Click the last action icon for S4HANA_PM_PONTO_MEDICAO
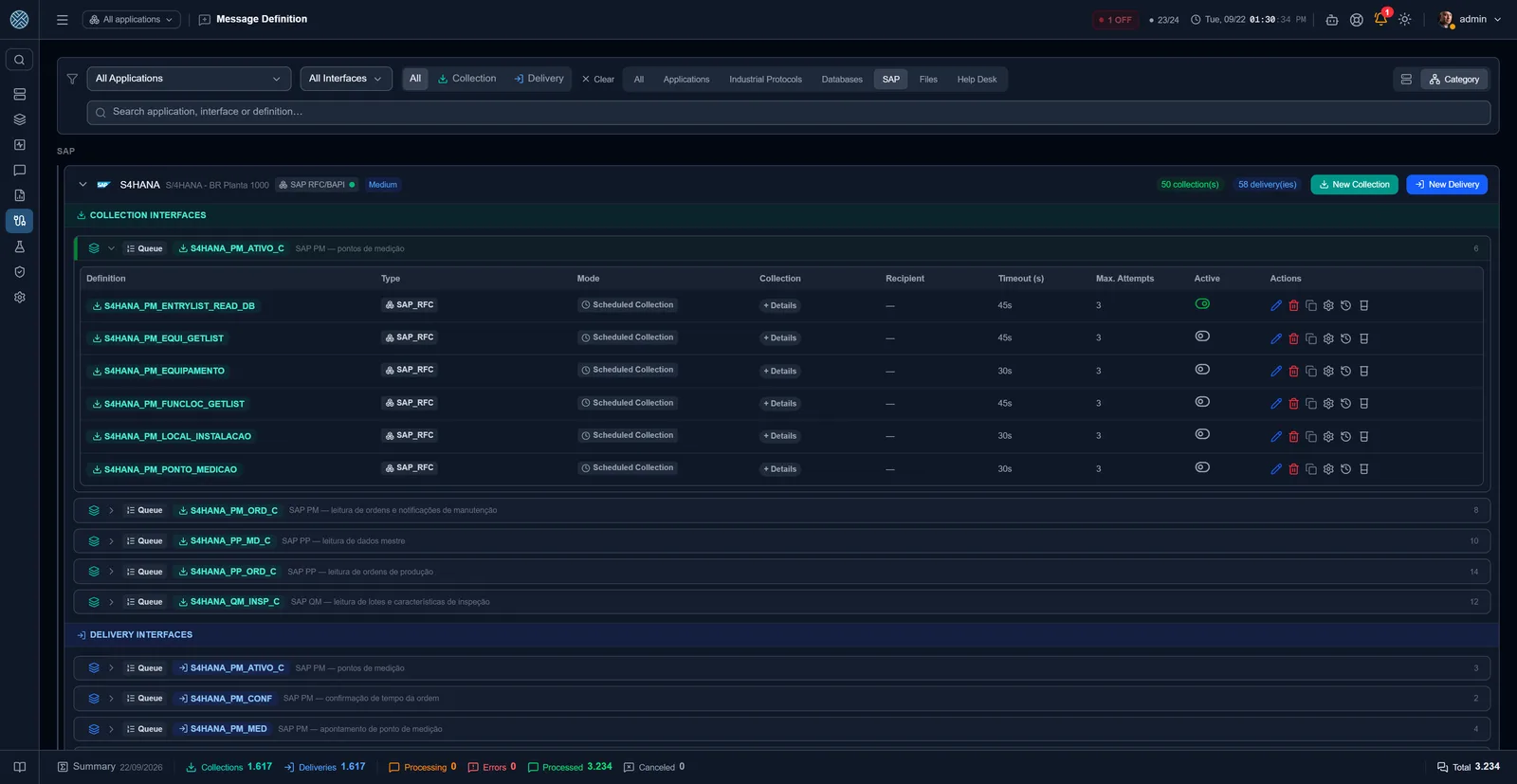1517x784 pixels. pos(1364,469)
